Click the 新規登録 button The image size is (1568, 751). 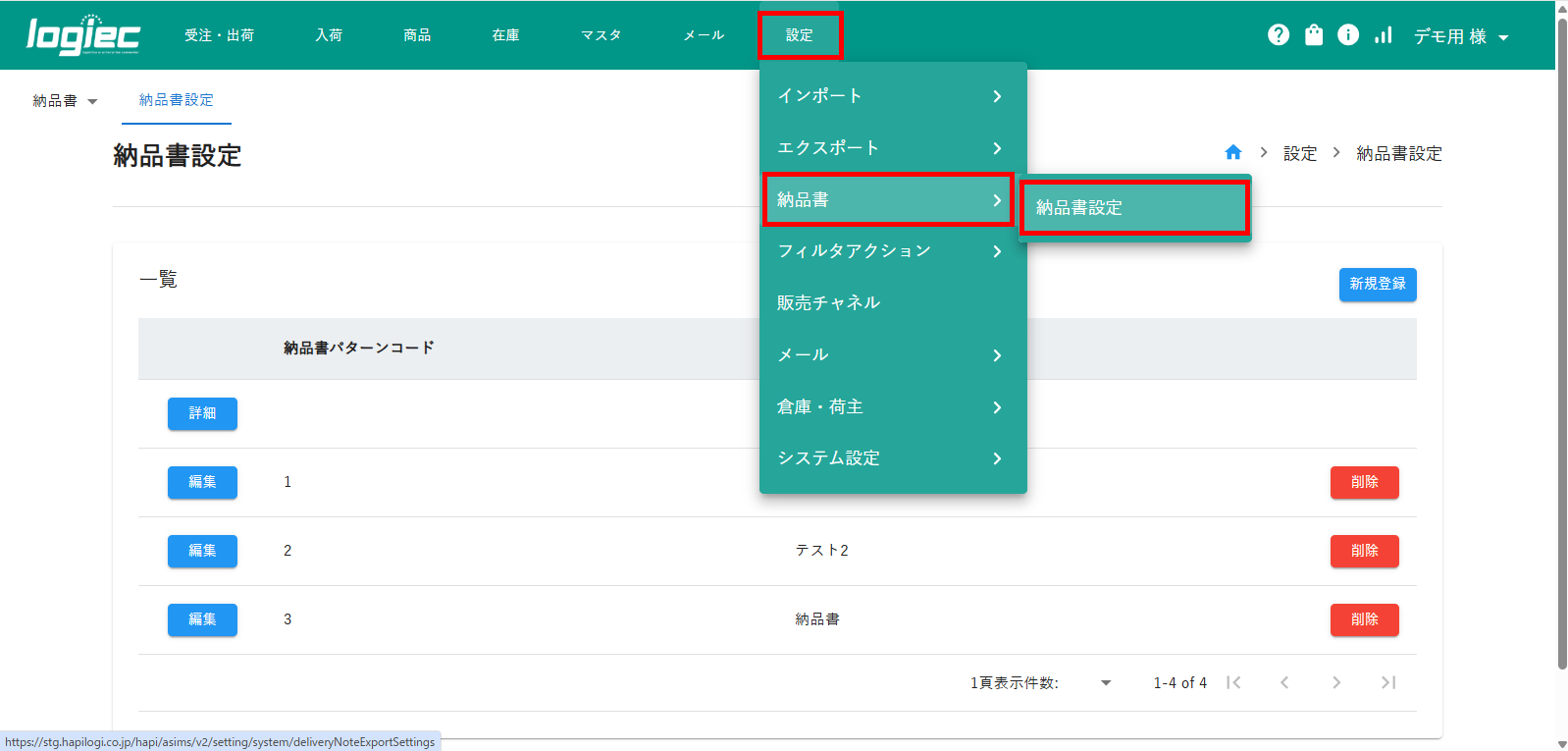pyautogui.click(x=1377, y=285)
